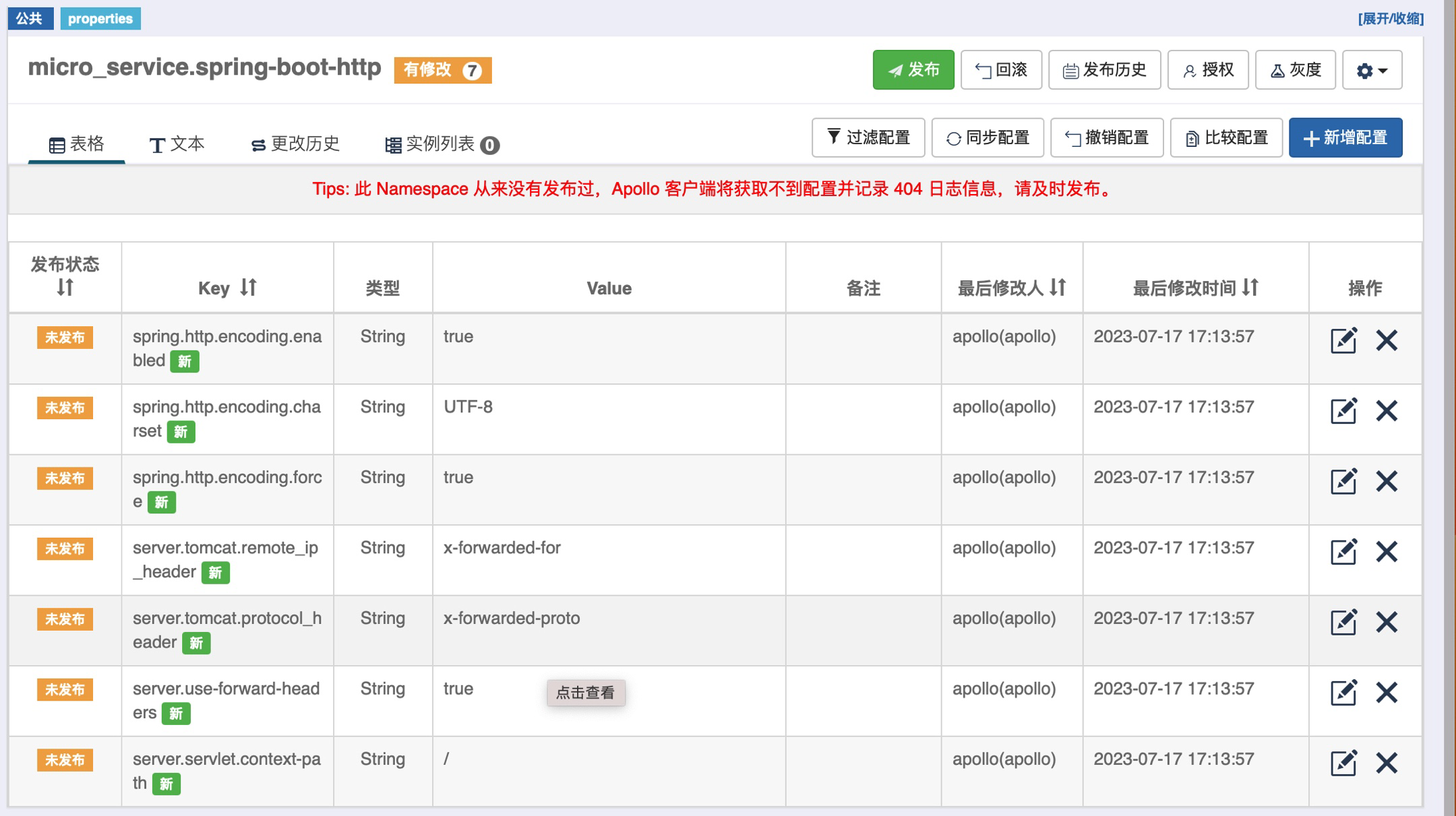This screenshot has width=1456, height=816.
Task: Toggle namespace with 展开/收缩 link
Action: coord(1390,19)
